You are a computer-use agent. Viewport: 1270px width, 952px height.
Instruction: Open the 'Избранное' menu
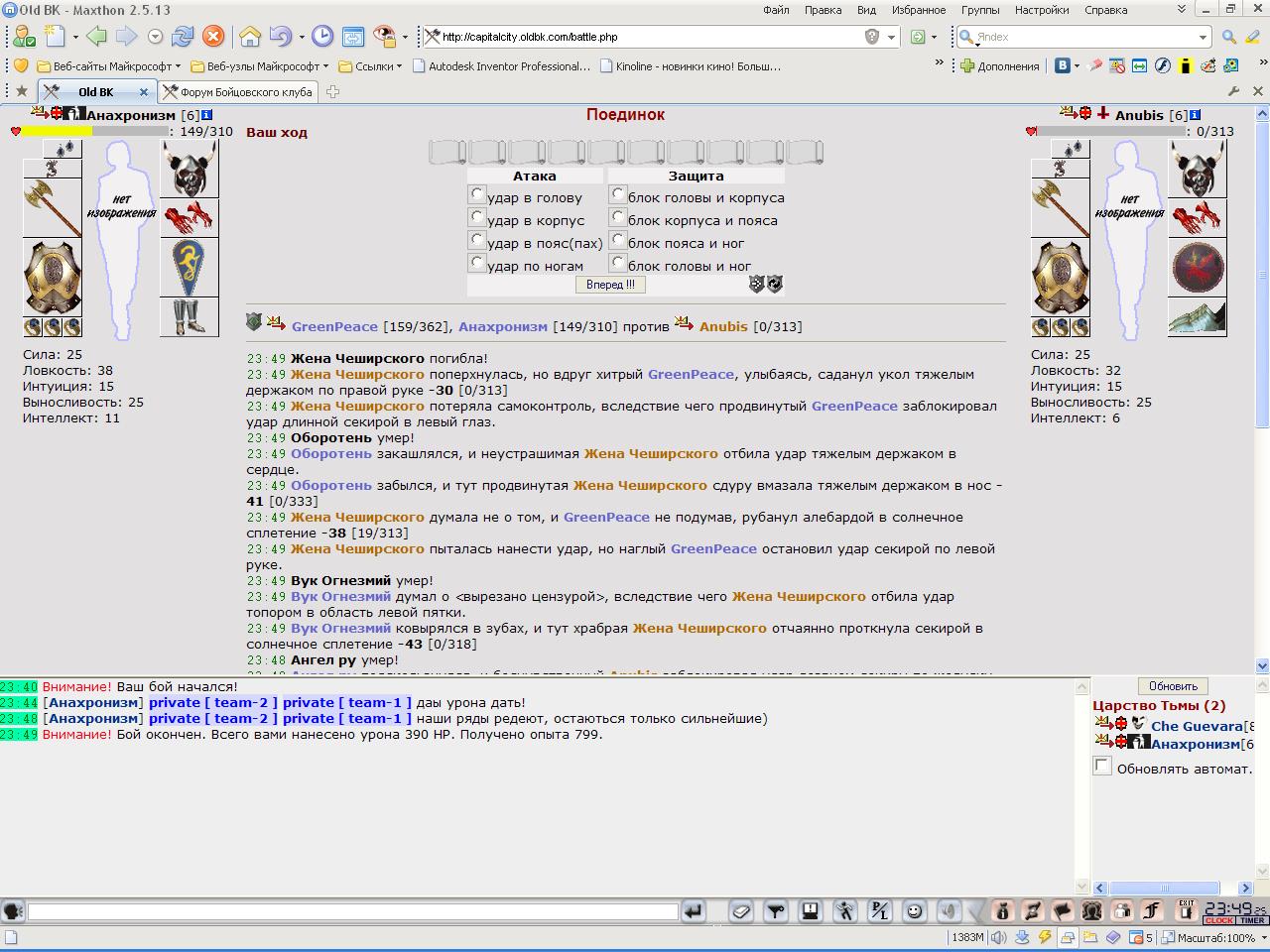pos(918,10)
